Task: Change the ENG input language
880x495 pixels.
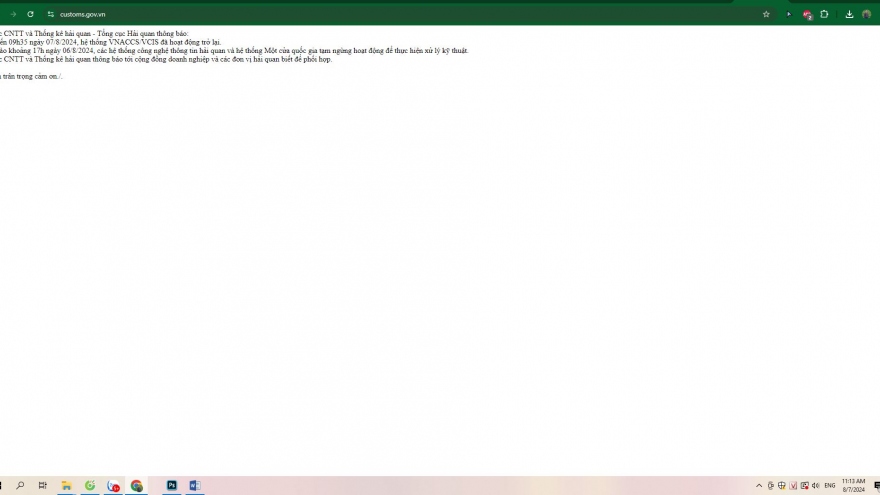Action: point(830,485)
